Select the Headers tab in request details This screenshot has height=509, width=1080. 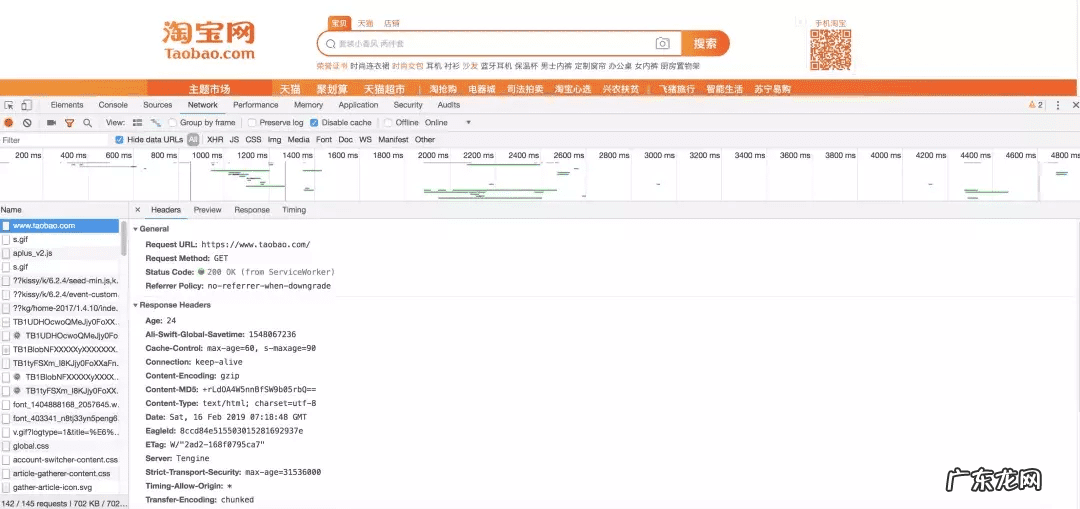[x=166, y=210]
